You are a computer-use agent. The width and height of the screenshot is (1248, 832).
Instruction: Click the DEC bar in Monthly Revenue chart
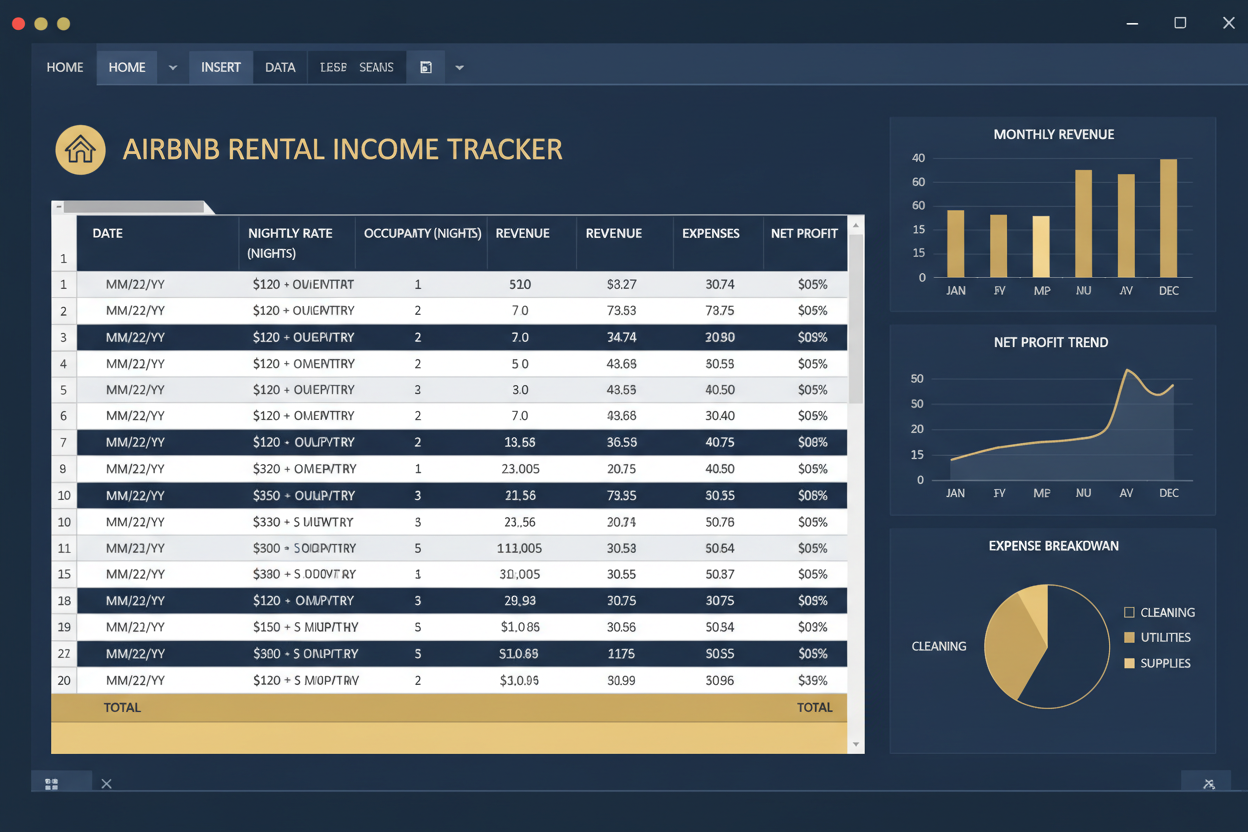tap(1168, 218)
